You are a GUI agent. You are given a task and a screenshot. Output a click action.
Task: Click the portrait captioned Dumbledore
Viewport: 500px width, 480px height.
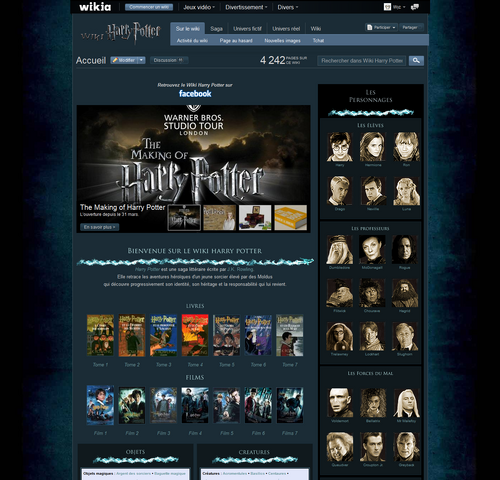(x=340, y=250)
